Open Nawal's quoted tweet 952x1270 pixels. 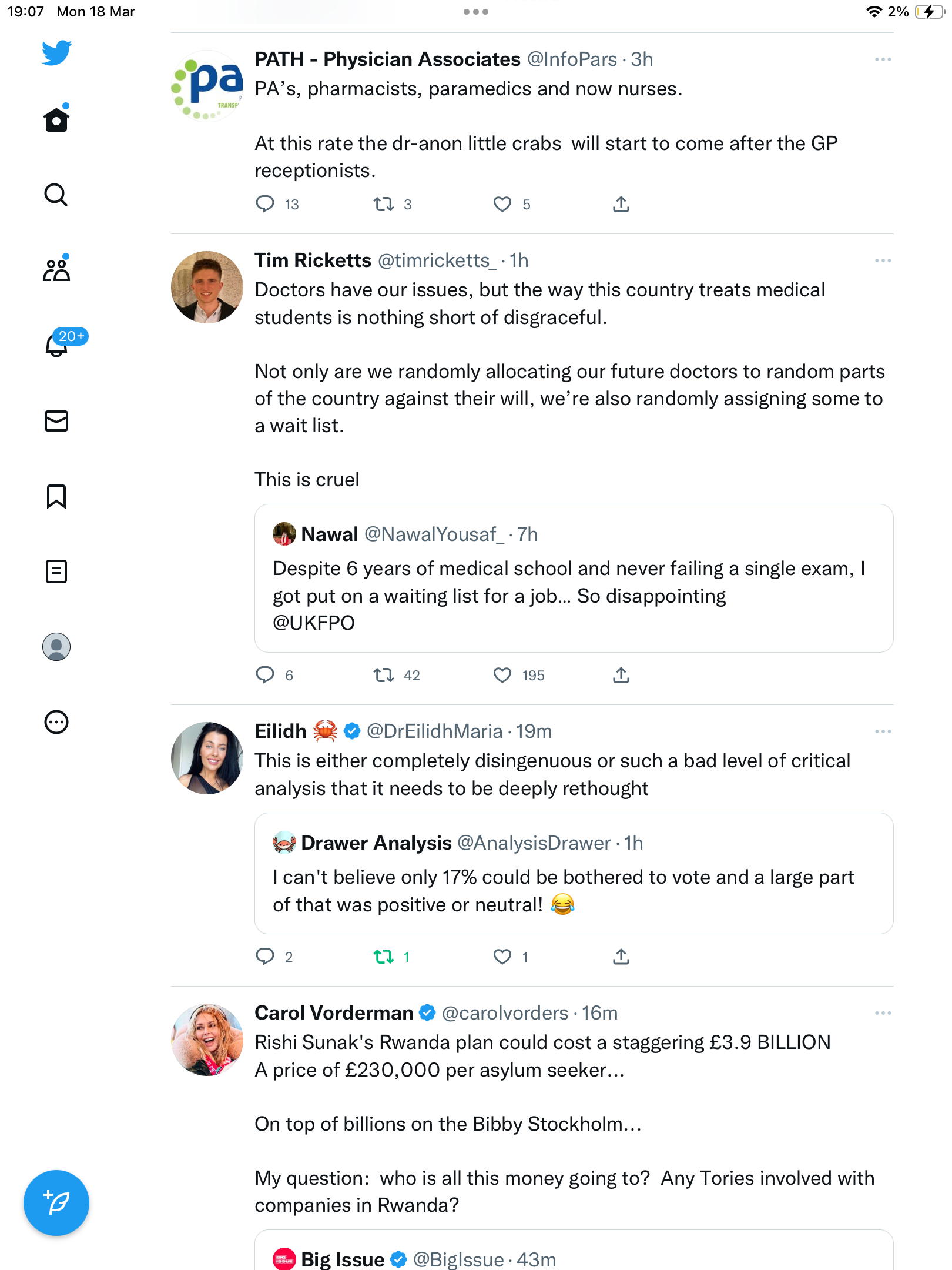(x=574, y=578)
